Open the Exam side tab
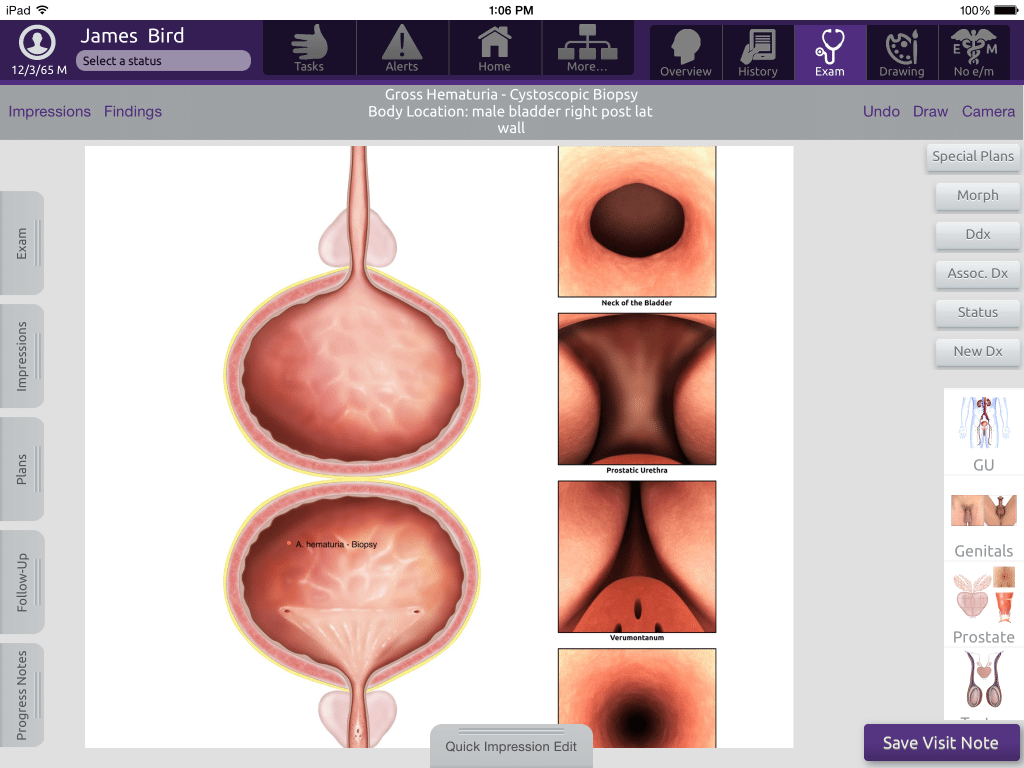1024x768 pixels. 22,243
